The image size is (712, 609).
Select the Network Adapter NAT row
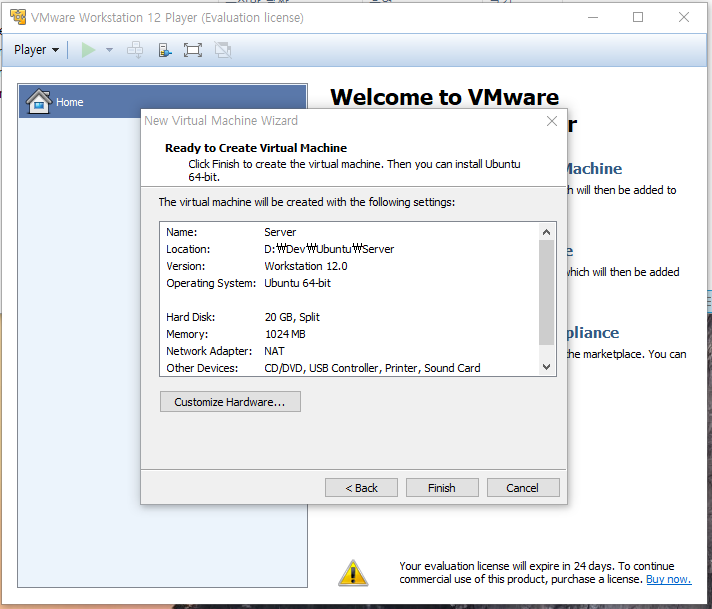click(350, 351)
